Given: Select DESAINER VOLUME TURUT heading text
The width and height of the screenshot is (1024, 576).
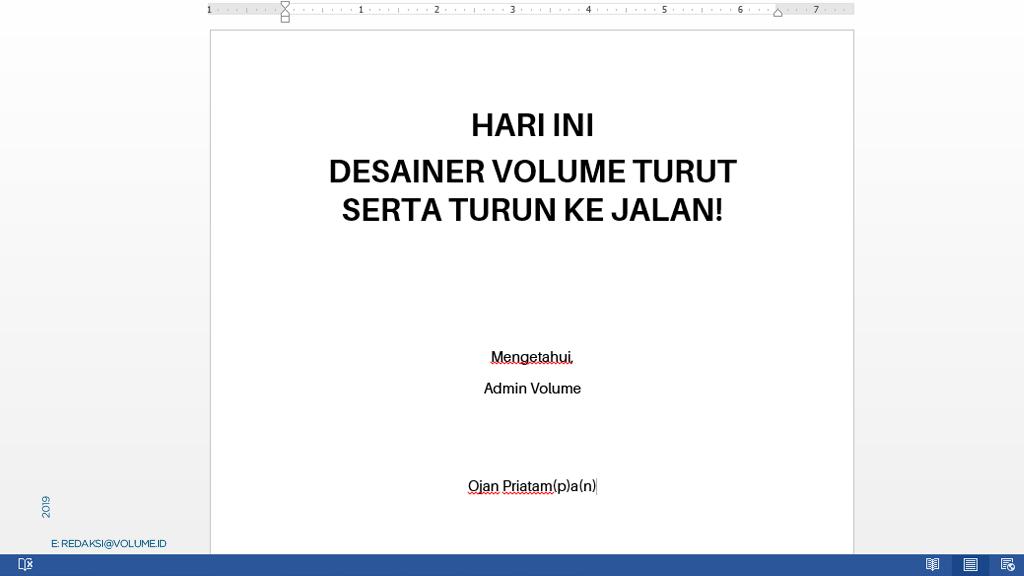Looking at the screenshot, I should [532, 171].
